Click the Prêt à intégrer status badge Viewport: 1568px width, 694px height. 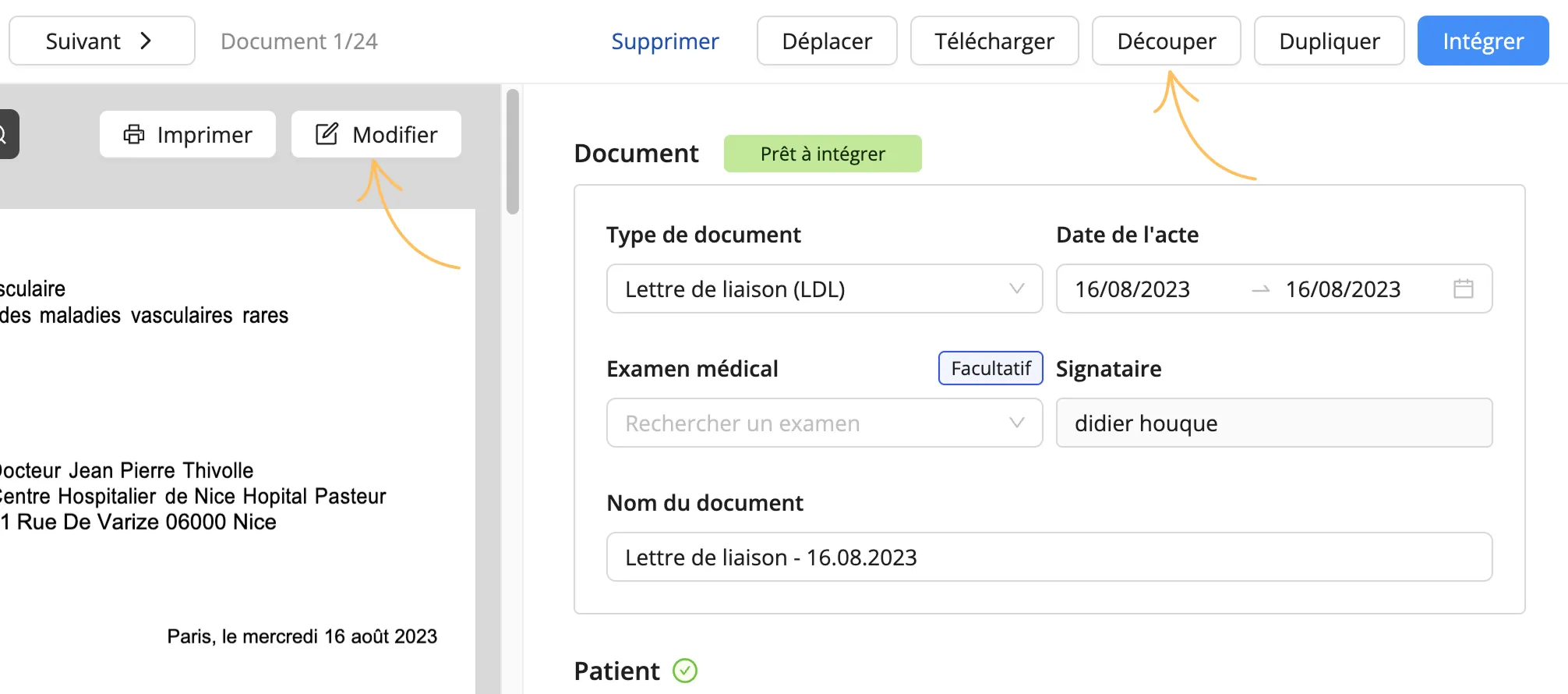[822, 154]
